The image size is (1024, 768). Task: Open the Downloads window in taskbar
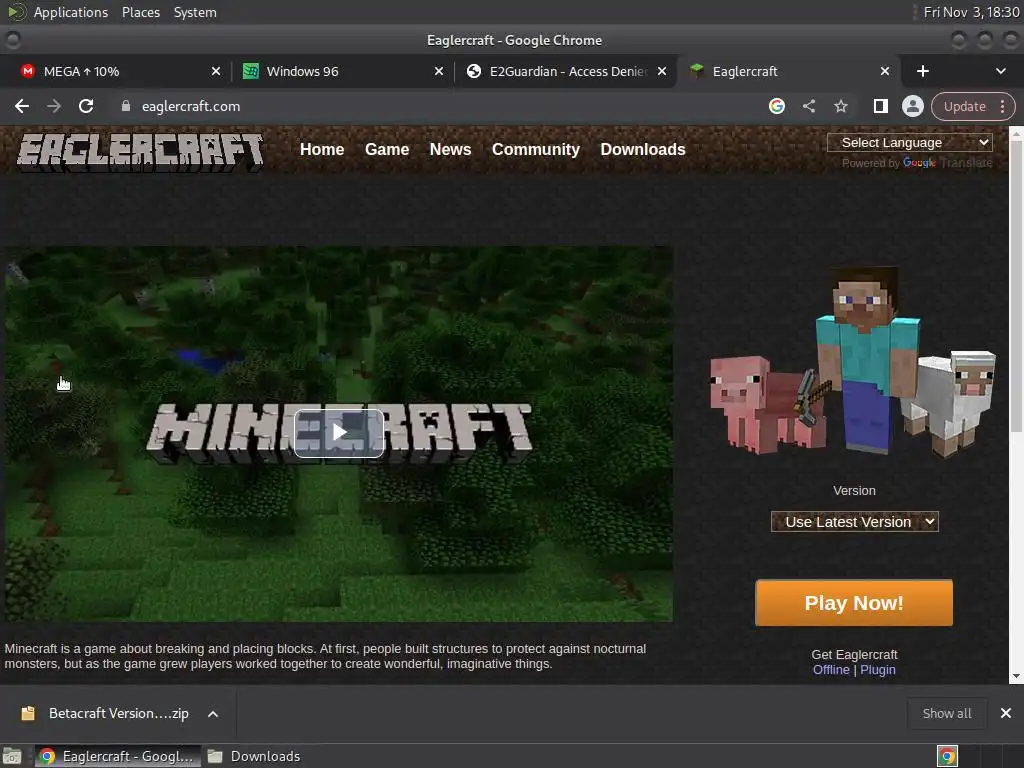pyautogui.click(x=253, y=756)
